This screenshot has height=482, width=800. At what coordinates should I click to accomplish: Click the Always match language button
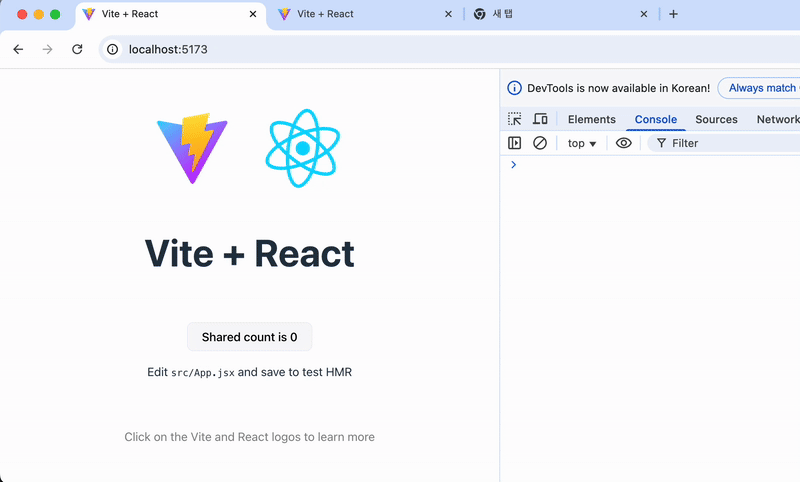pos(759,88)
